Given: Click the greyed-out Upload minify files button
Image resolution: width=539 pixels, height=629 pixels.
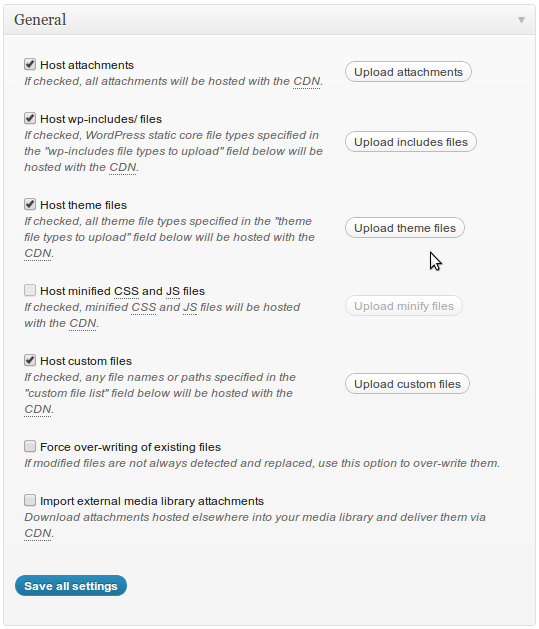Looking at the screenshot, I should coord(403,306).
